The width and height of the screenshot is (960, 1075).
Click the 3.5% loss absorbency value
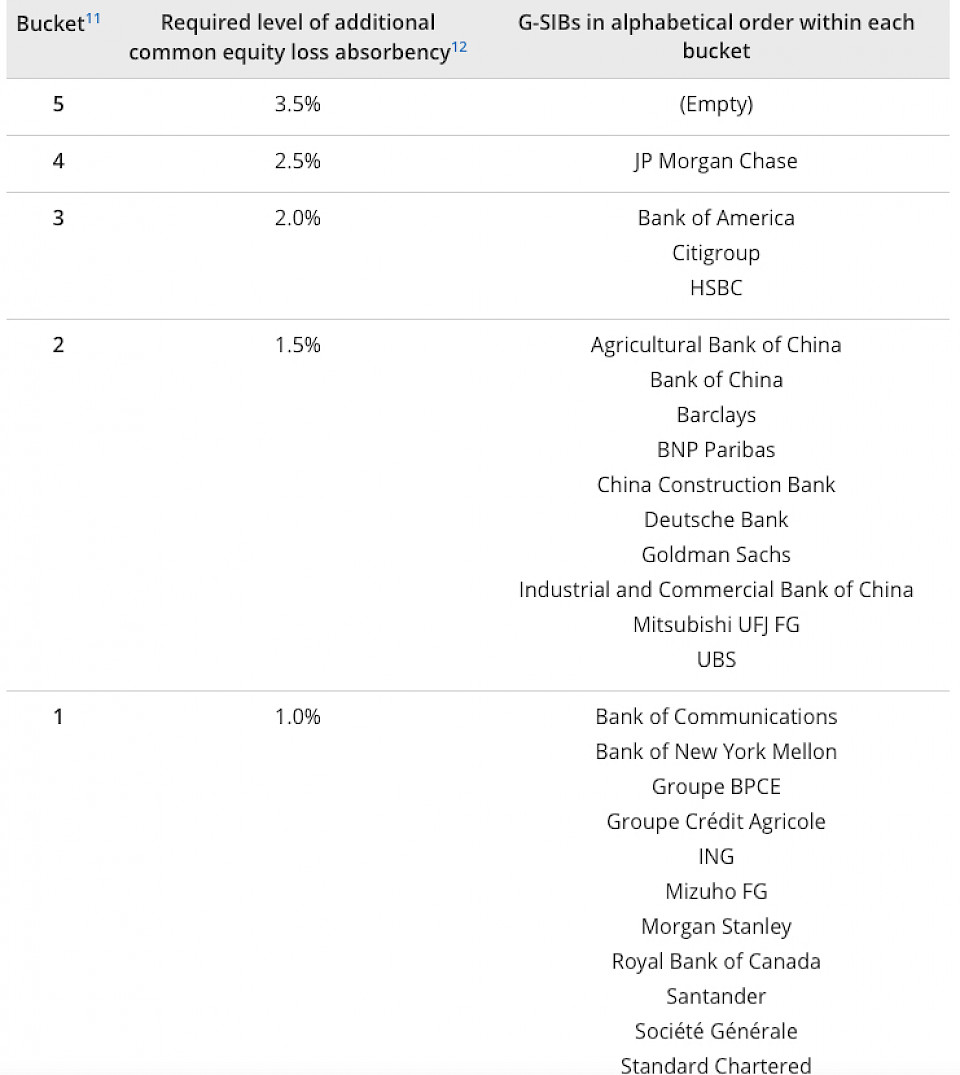(x=298, y=104)
